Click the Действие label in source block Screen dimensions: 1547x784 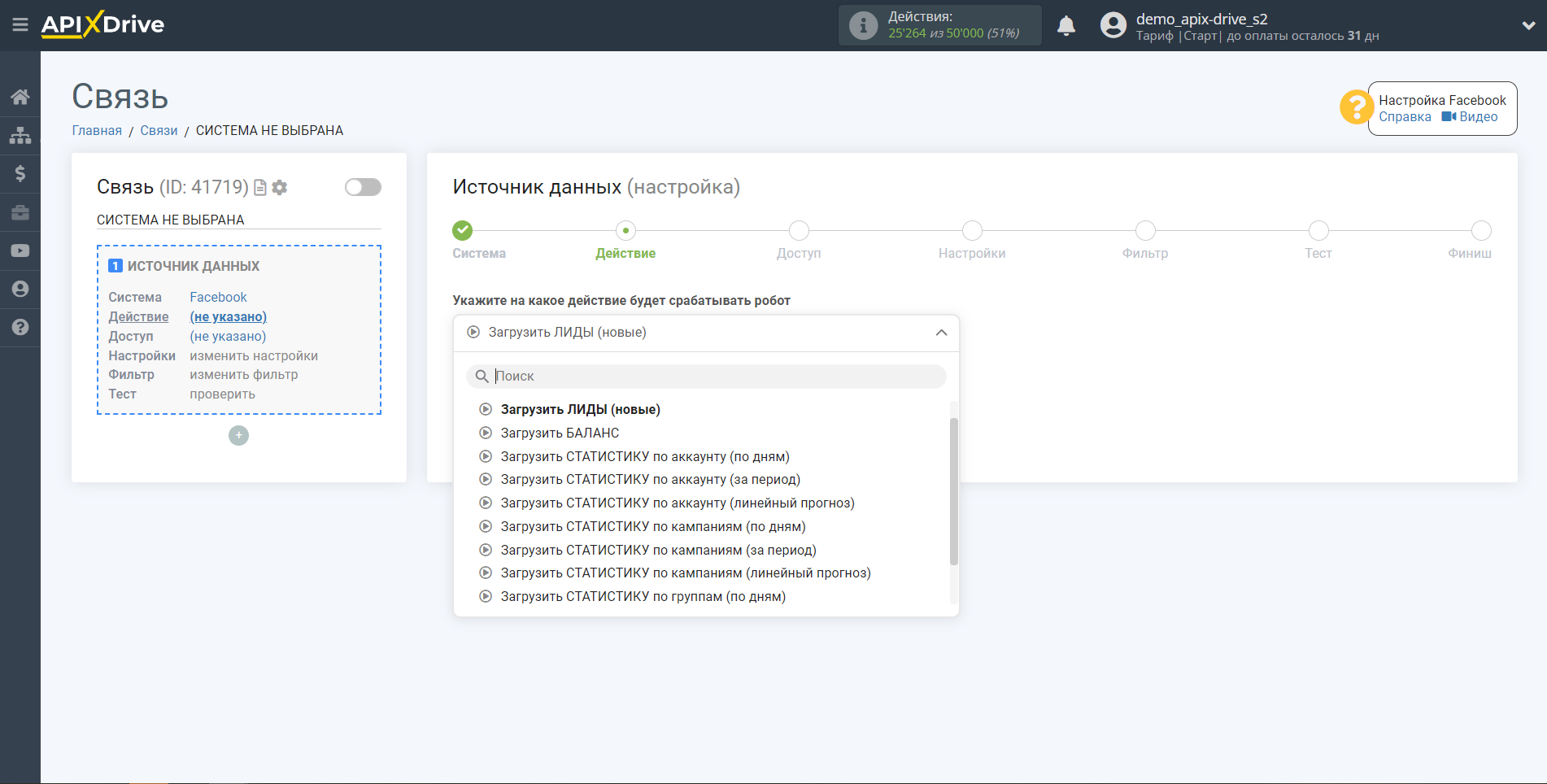pos(138,317)
